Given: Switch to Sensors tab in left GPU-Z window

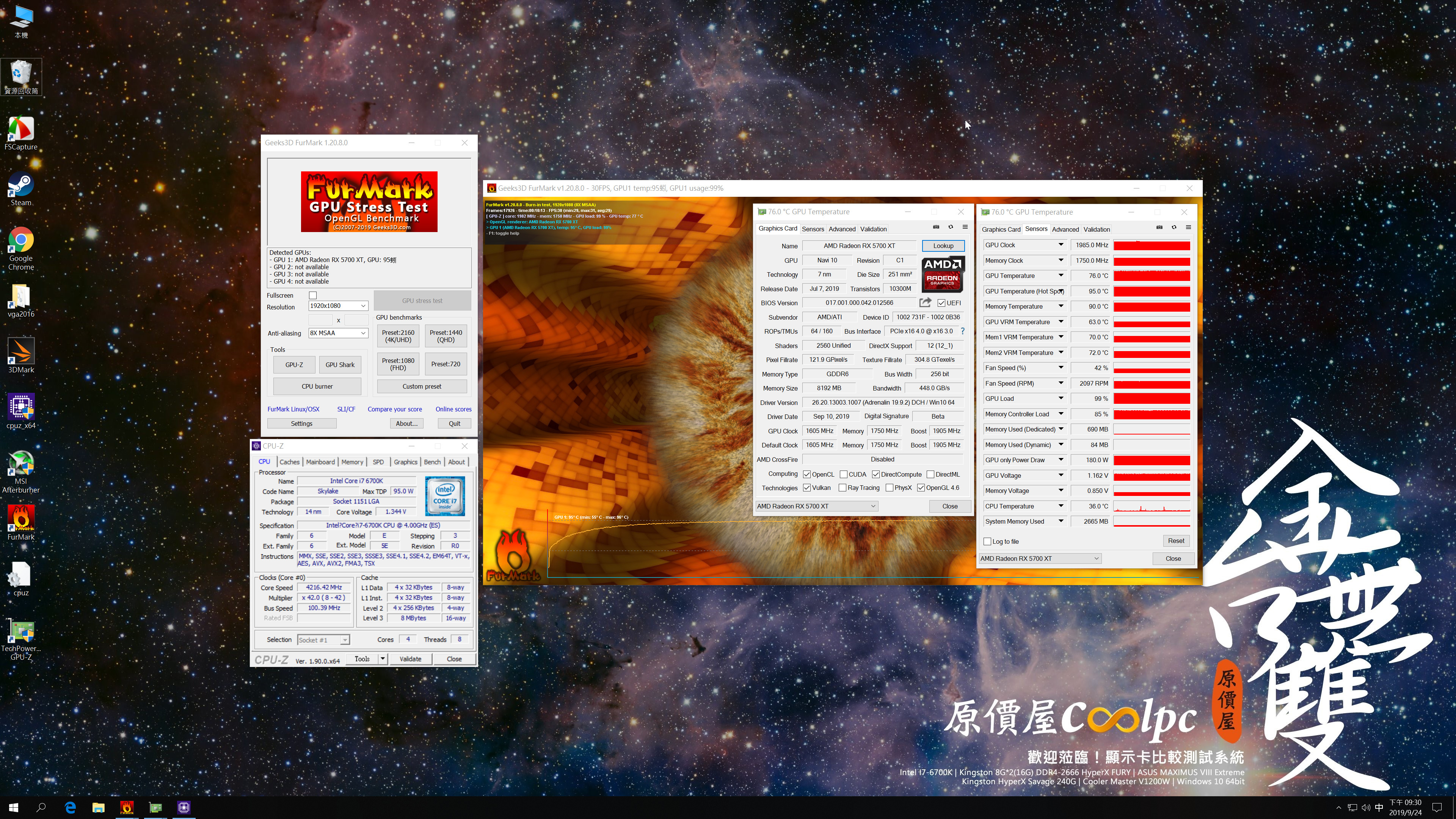Looking at the screenshot, I should (813, 229).
